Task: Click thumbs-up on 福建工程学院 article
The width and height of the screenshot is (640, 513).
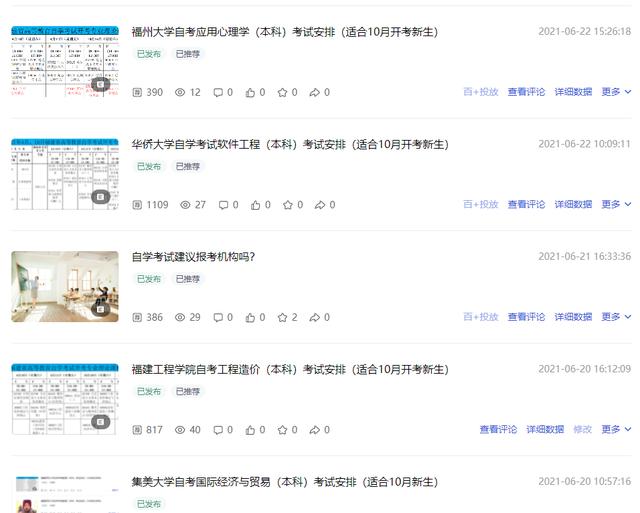Action: 250,430
